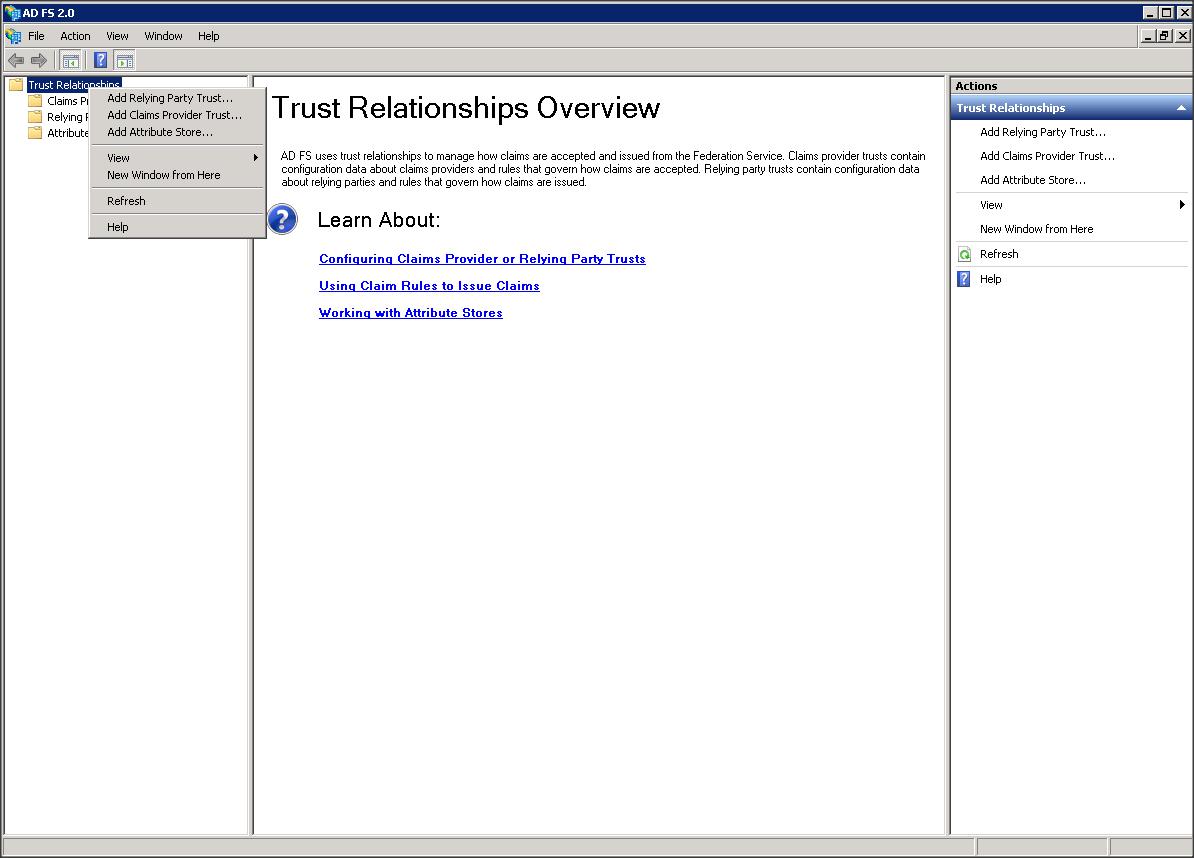1194x858 pixels.
Task: Open Working with Attribute Stores link
Action: pos(410,313)
